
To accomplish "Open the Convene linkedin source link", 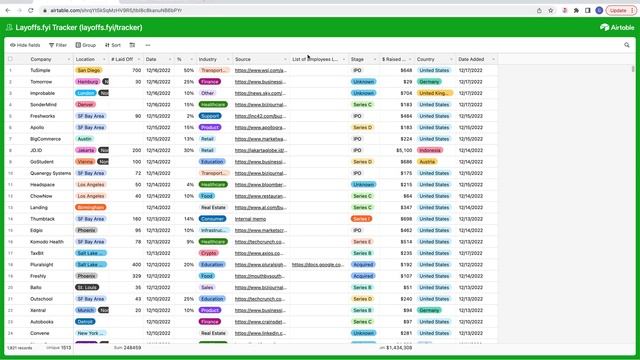I will (260, 333).
